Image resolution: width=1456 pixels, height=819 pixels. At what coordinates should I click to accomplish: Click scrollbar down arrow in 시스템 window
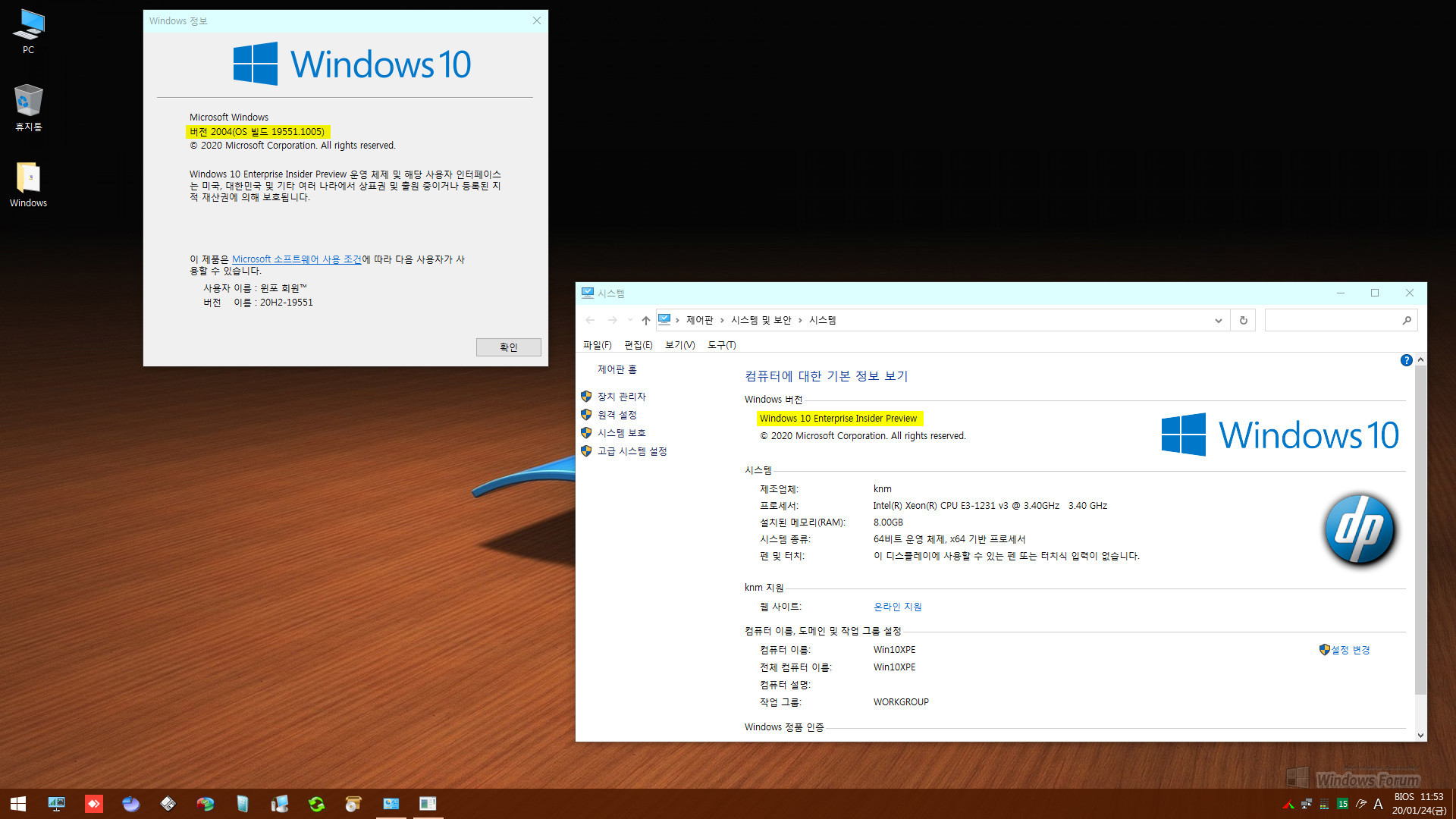click(x=1420, y=735)
